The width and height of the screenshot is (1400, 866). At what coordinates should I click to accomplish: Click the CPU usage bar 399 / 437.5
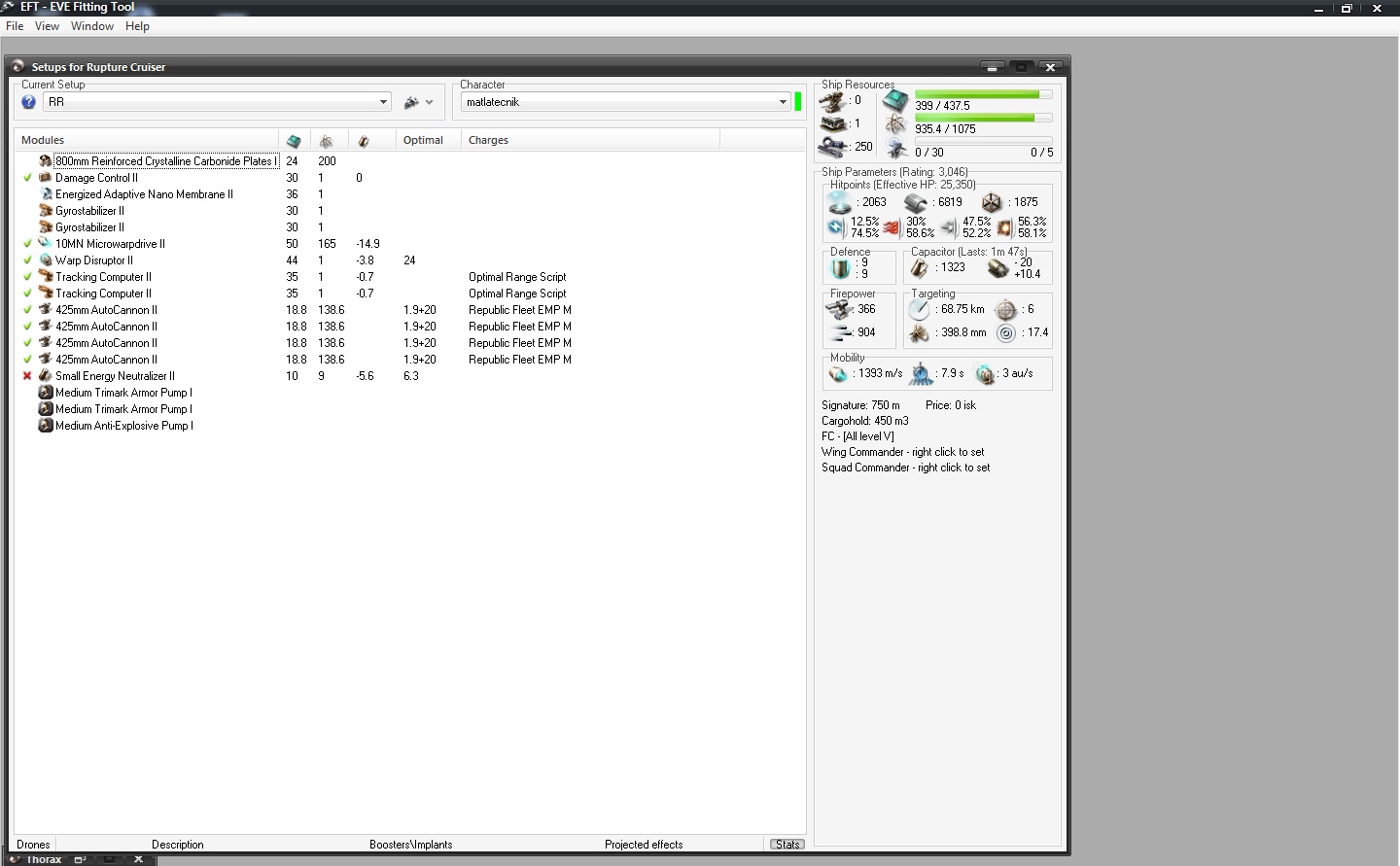(x=984, y=95)
